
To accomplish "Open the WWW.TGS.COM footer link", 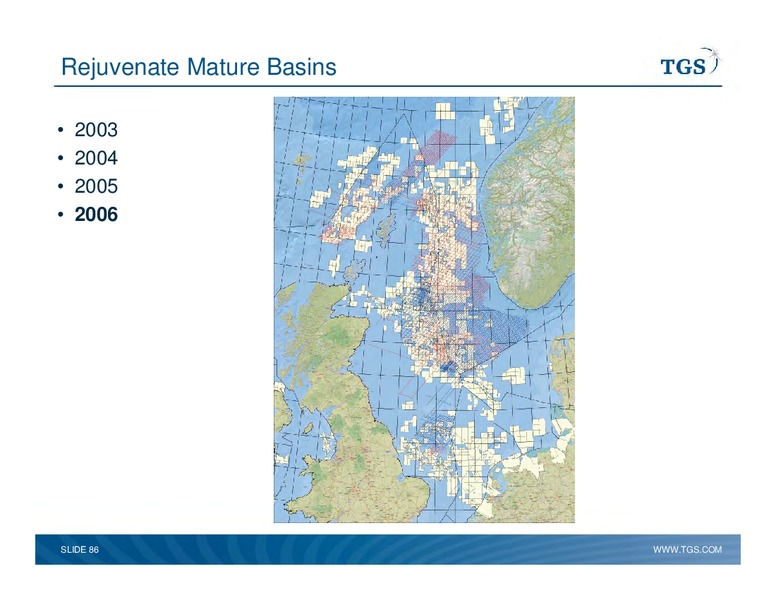I will [x=687, y=550].
